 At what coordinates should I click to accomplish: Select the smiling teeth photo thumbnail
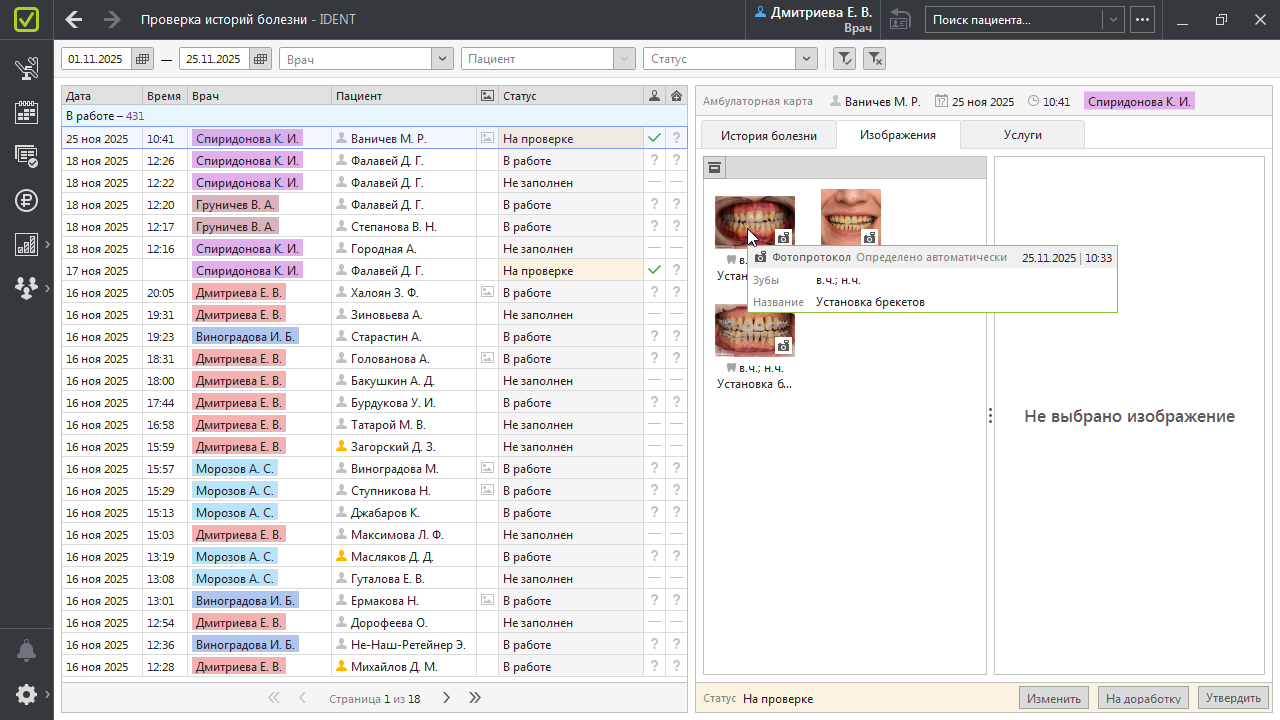tap(850, 217)
